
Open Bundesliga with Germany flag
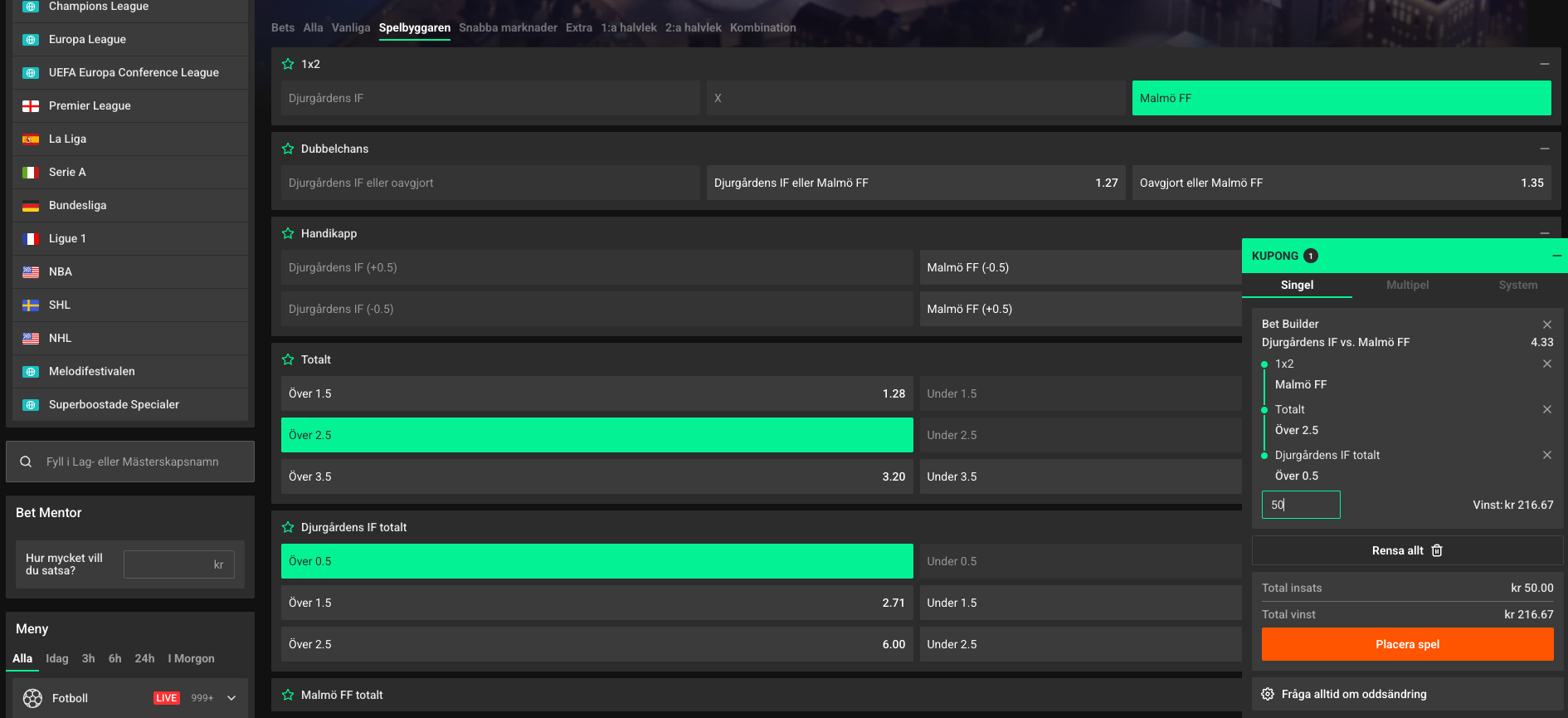[130, 205]
